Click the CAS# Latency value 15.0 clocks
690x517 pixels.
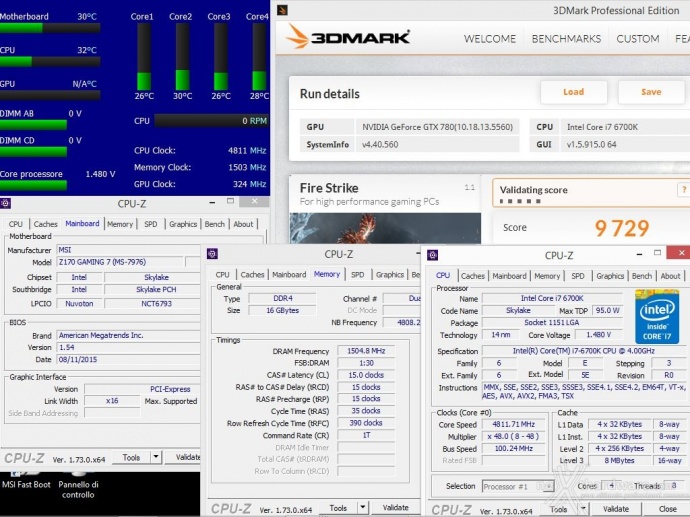click(x=366, y=375)
